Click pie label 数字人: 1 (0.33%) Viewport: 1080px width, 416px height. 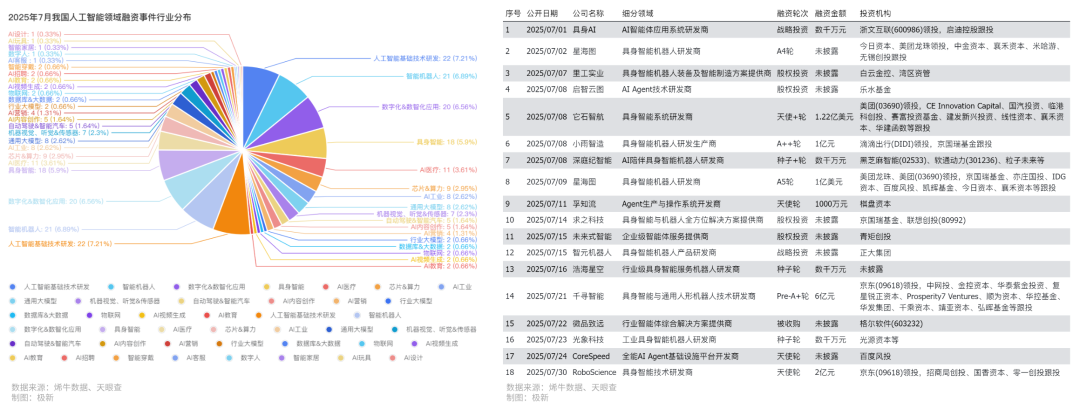pyautogui.click(x=34, y=54)
